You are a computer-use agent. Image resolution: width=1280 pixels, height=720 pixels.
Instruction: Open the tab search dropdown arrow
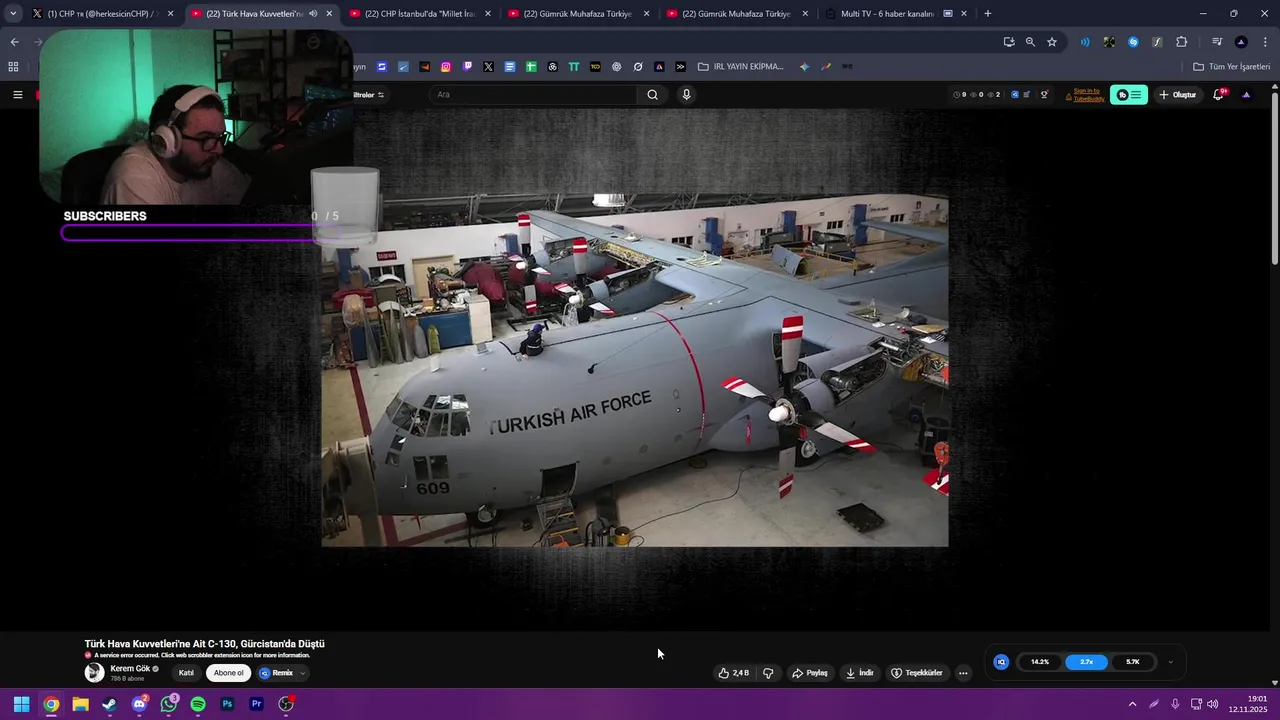point(13,14)
